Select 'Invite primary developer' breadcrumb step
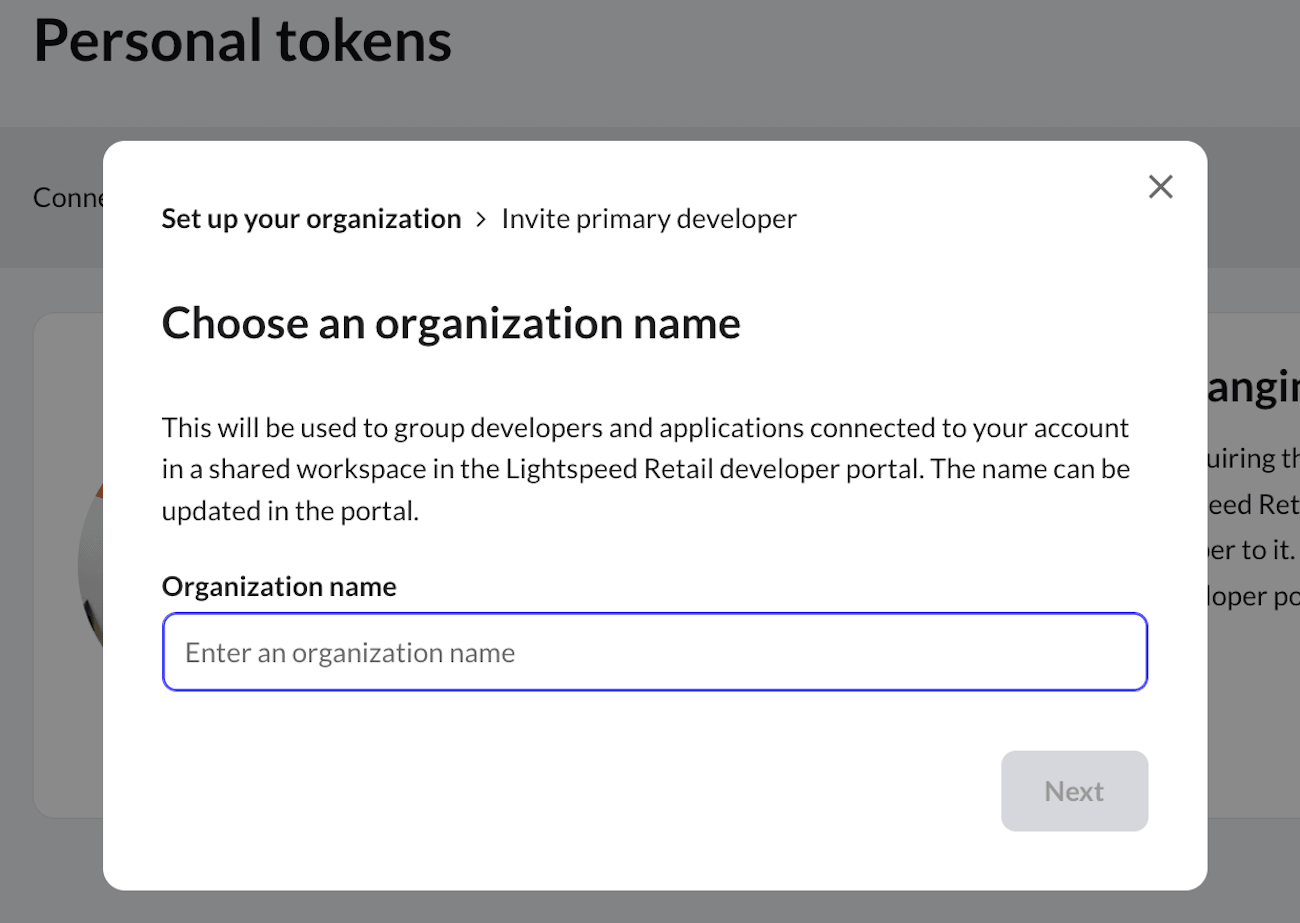The height and width of the screenshot is (923, 1300). click(x=649, y=218)
